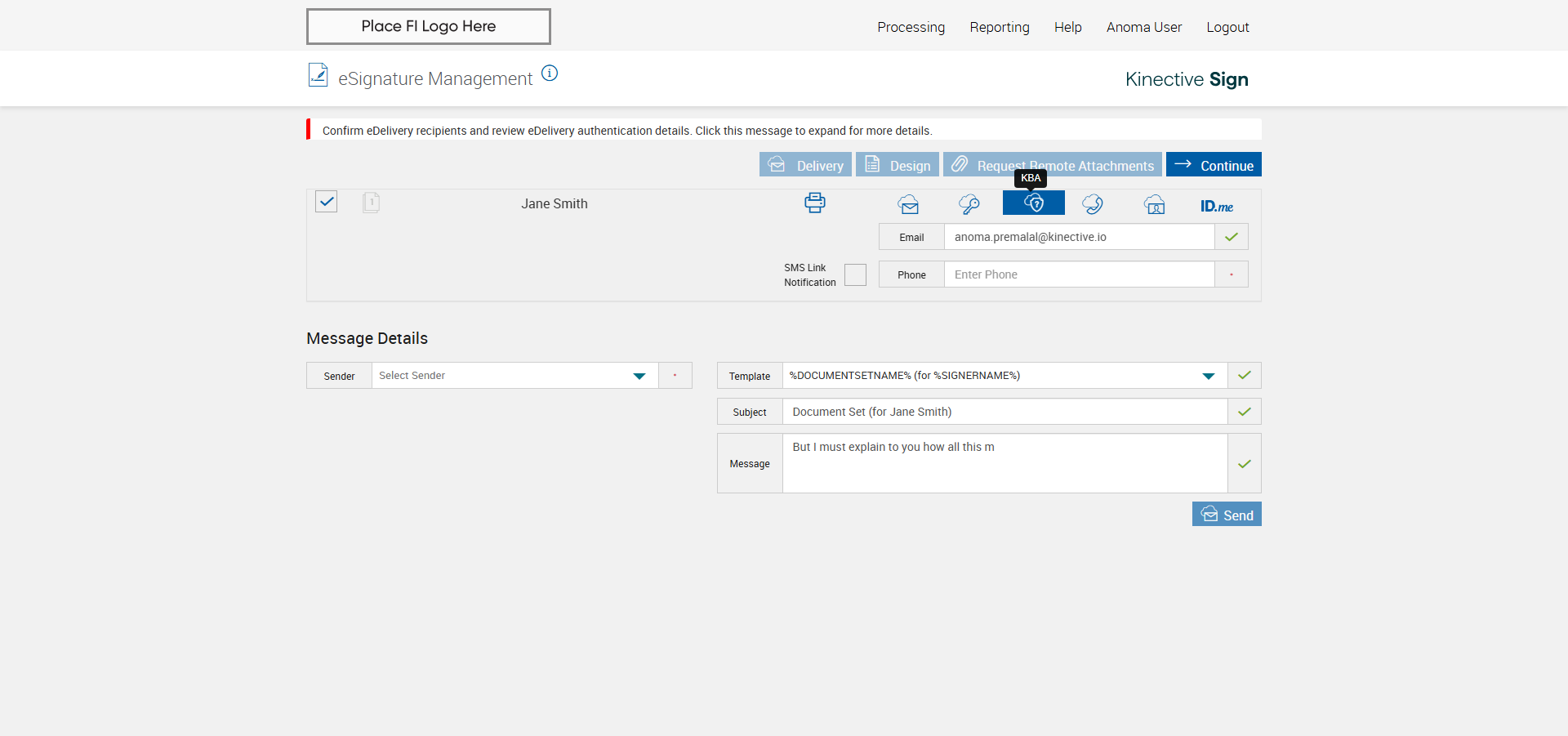Click the Logout link
This screenshot has height=736, width=1568.
point(1227,27)
